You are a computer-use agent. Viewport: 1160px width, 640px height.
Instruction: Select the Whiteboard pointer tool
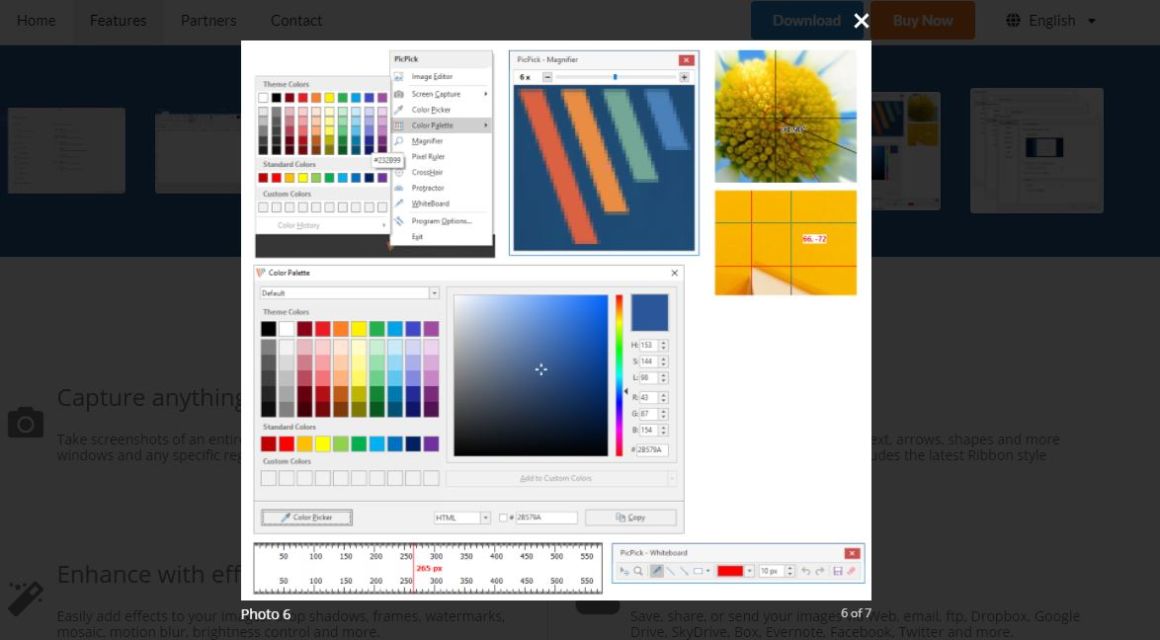tap(624, 571)
